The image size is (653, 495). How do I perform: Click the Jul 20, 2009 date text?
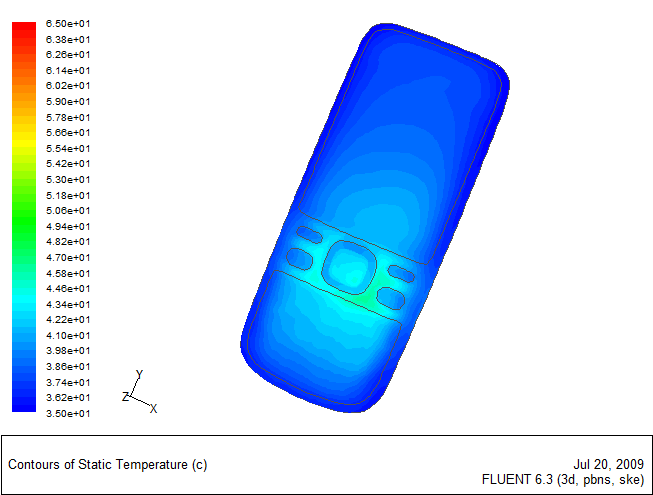(x=609, y=464)
